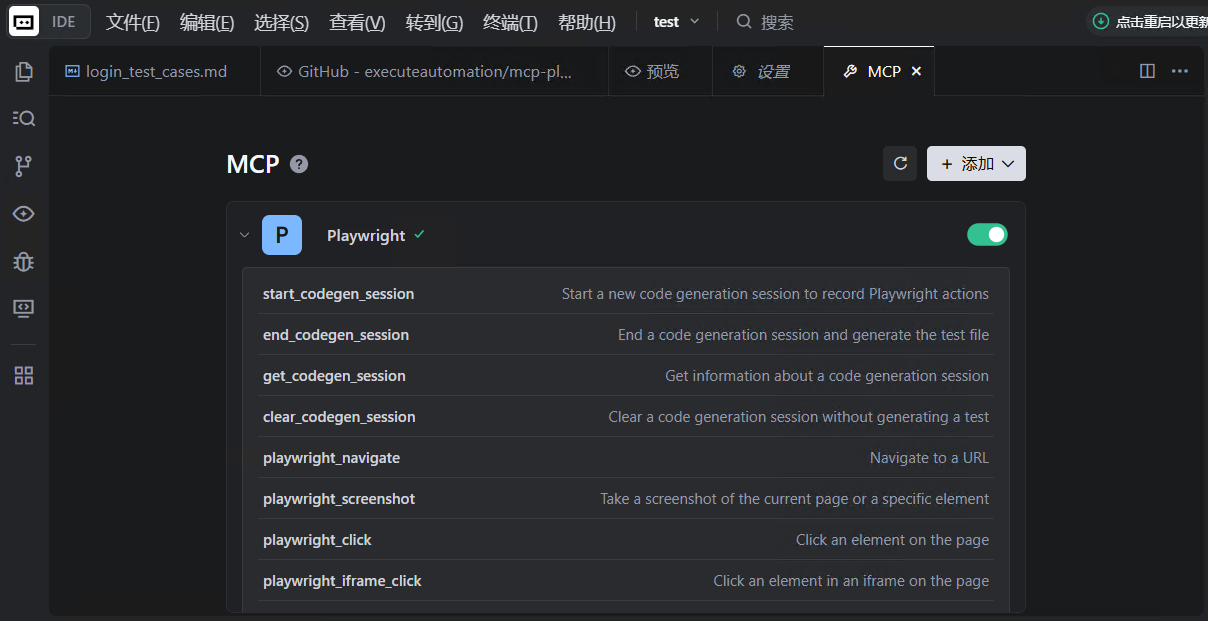1208x621 pixels.
Task: Open the 选择(S) menu
Action: point(281,22)
